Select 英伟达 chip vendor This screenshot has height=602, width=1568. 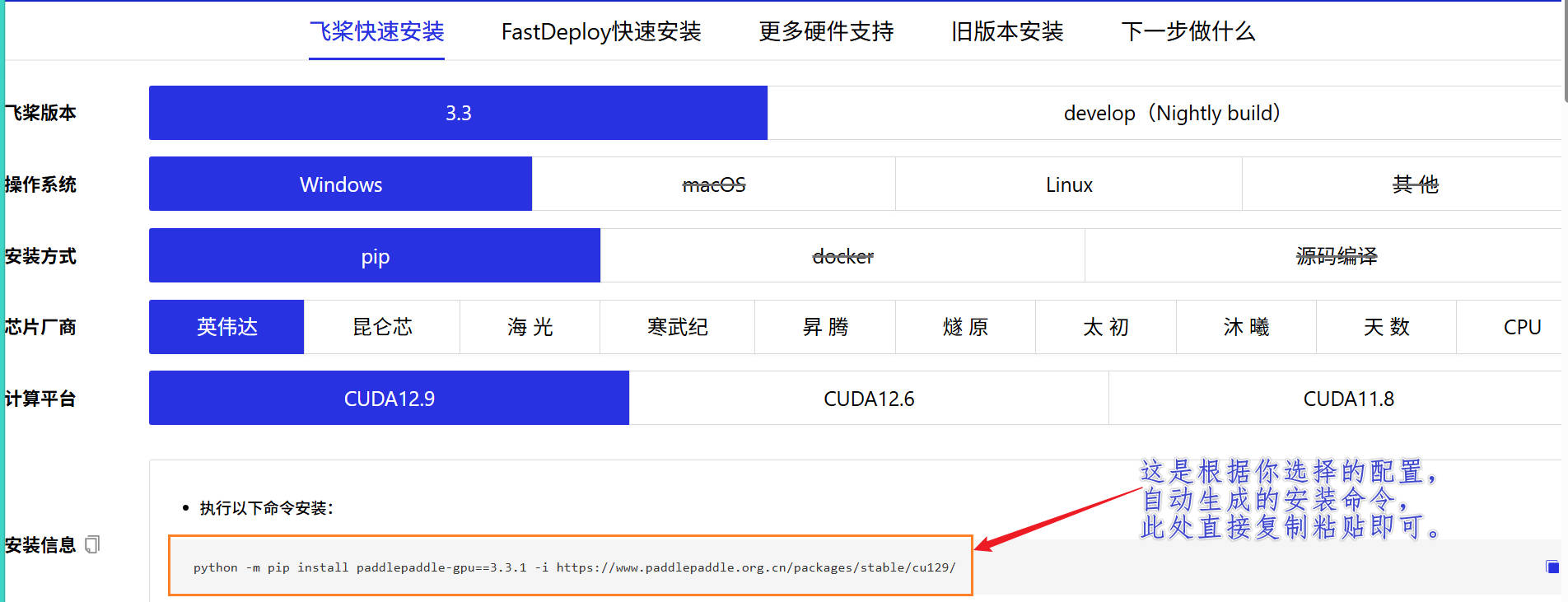(226, 327)
